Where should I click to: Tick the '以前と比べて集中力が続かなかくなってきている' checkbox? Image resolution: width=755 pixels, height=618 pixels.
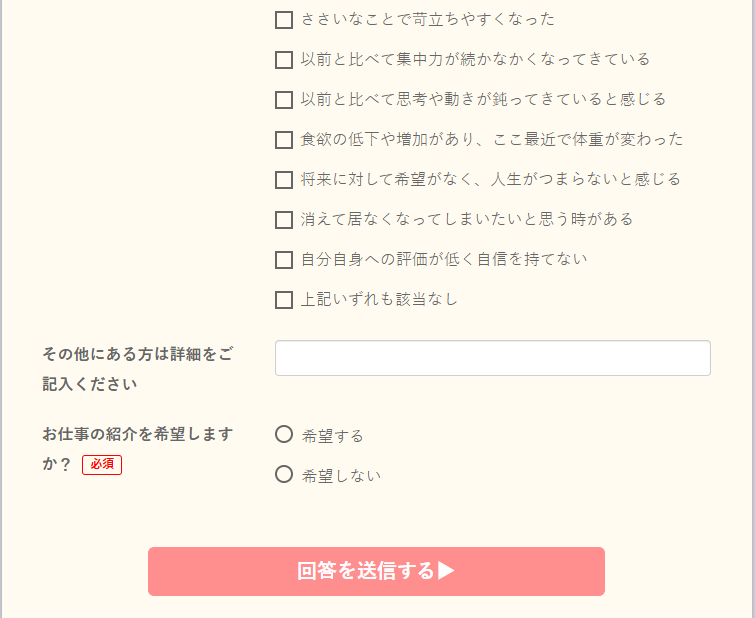284,60
